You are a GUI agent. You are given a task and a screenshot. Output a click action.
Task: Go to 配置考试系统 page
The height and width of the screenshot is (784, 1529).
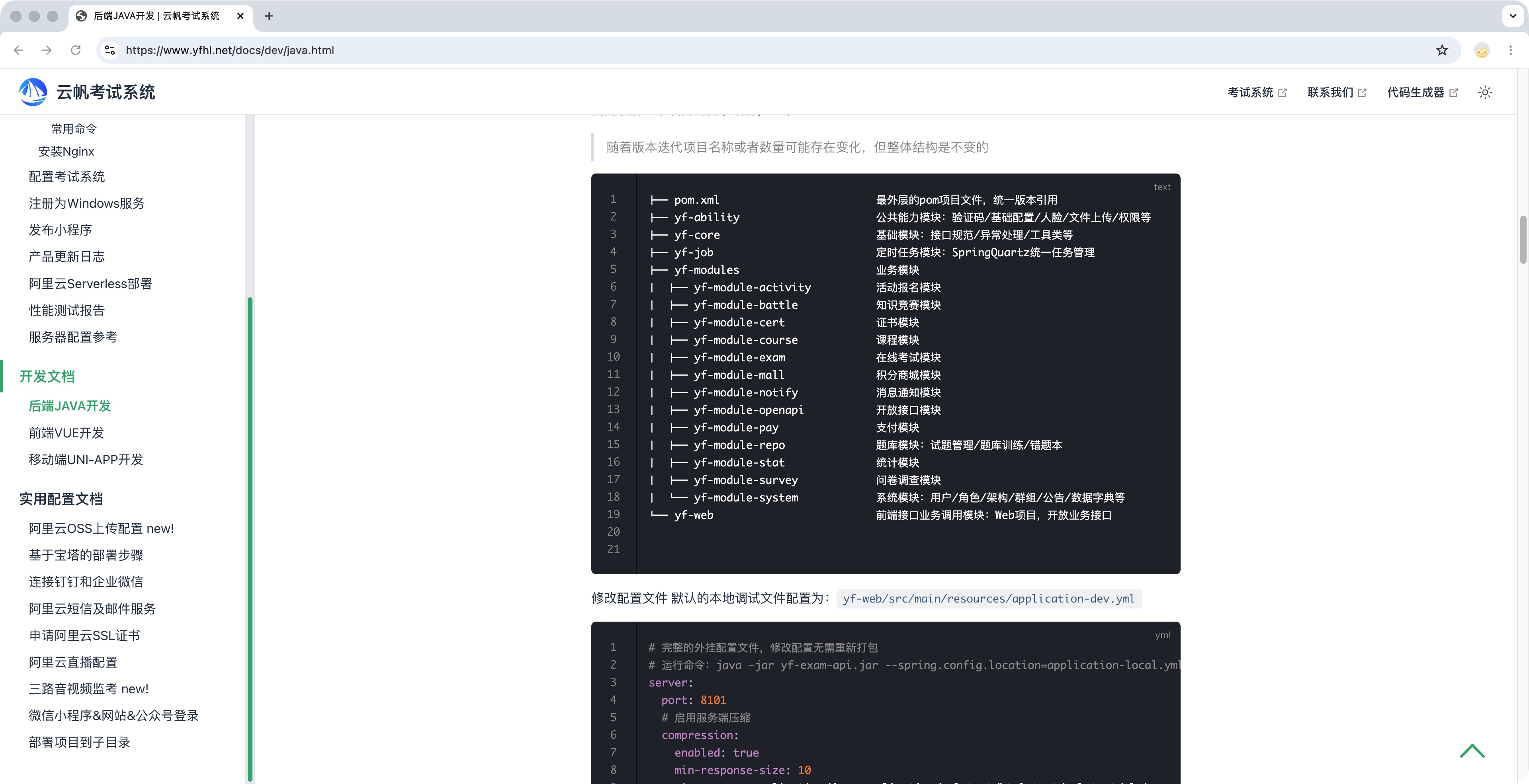point(66,177)
